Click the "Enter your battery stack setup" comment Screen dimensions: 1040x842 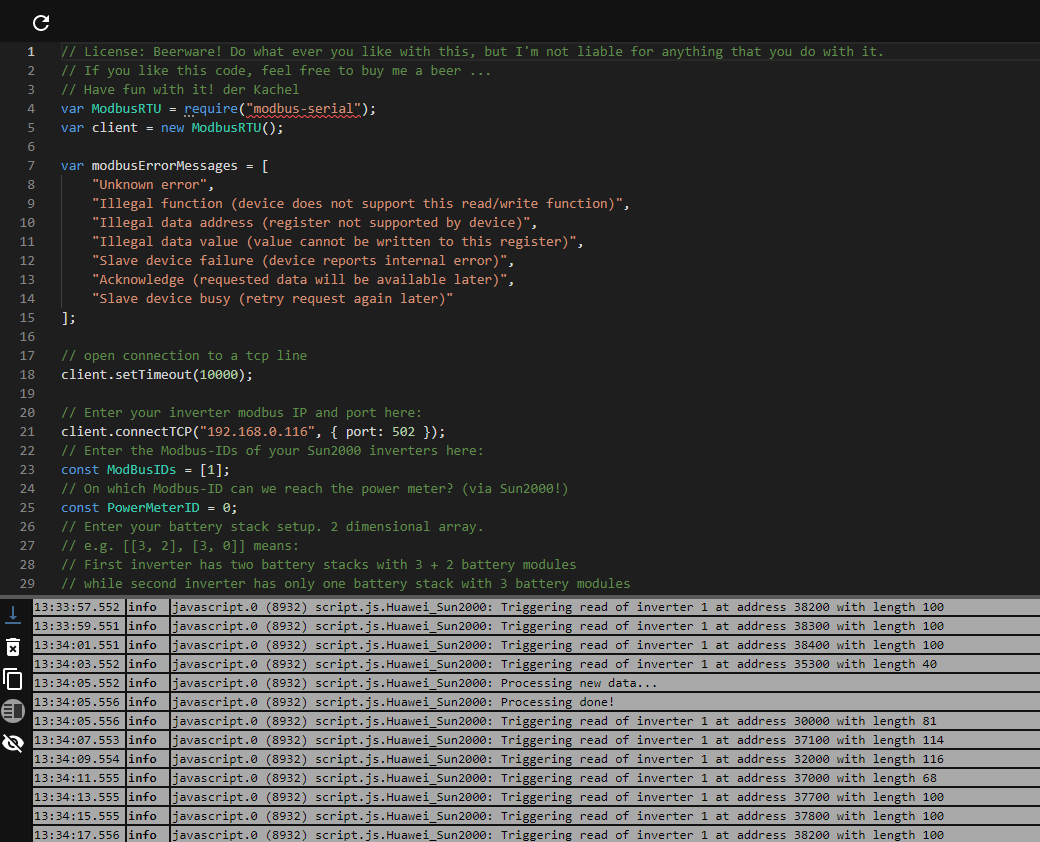tap(272, 527)
